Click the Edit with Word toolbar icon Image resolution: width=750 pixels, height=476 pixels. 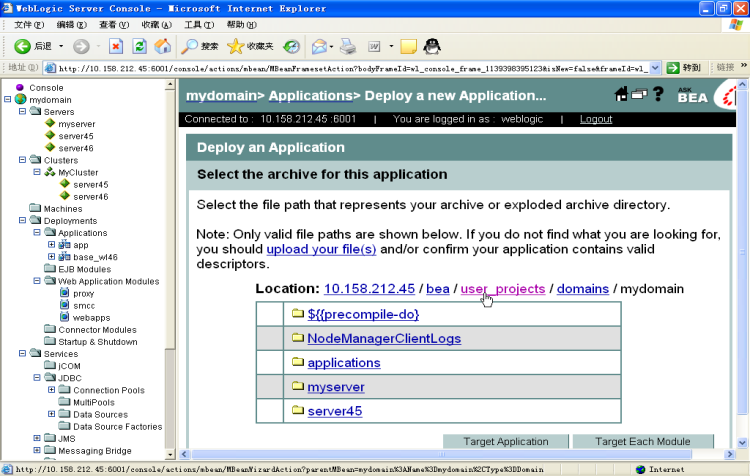374,46
